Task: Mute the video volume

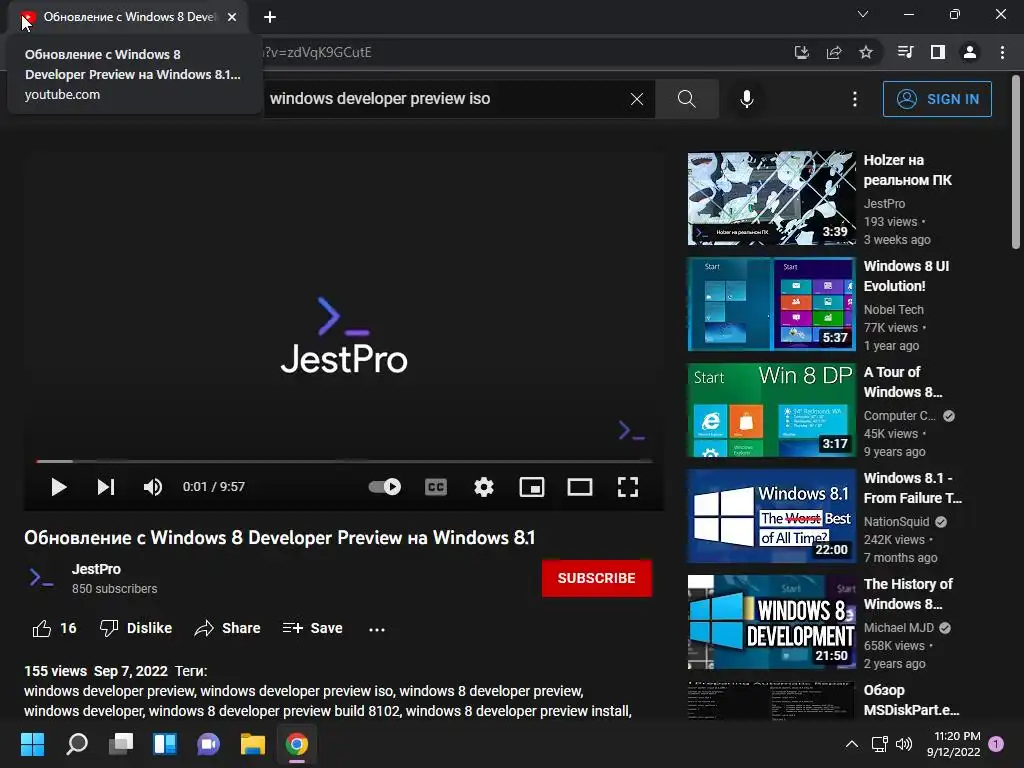Action: (x=153, y=487)
